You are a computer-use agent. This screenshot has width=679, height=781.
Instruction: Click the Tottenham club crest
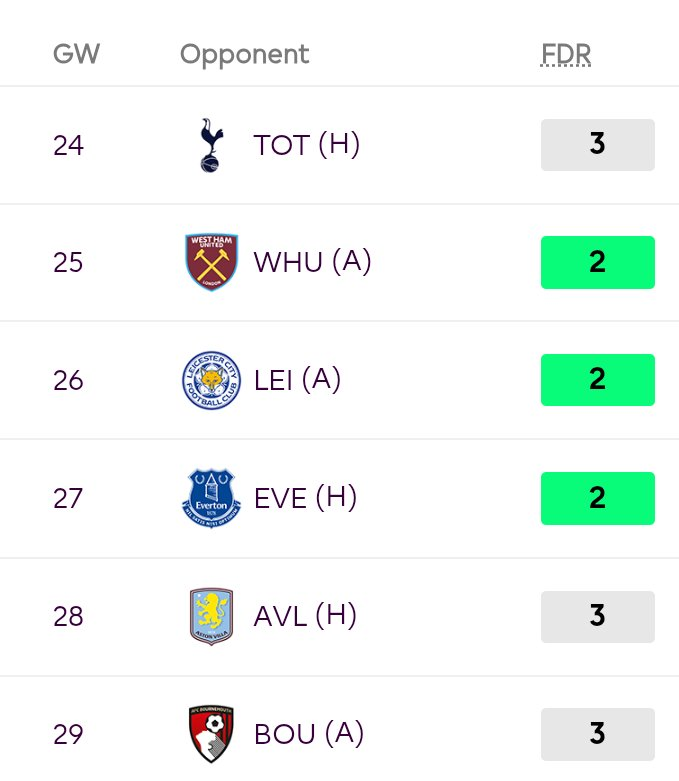point(211,145)
